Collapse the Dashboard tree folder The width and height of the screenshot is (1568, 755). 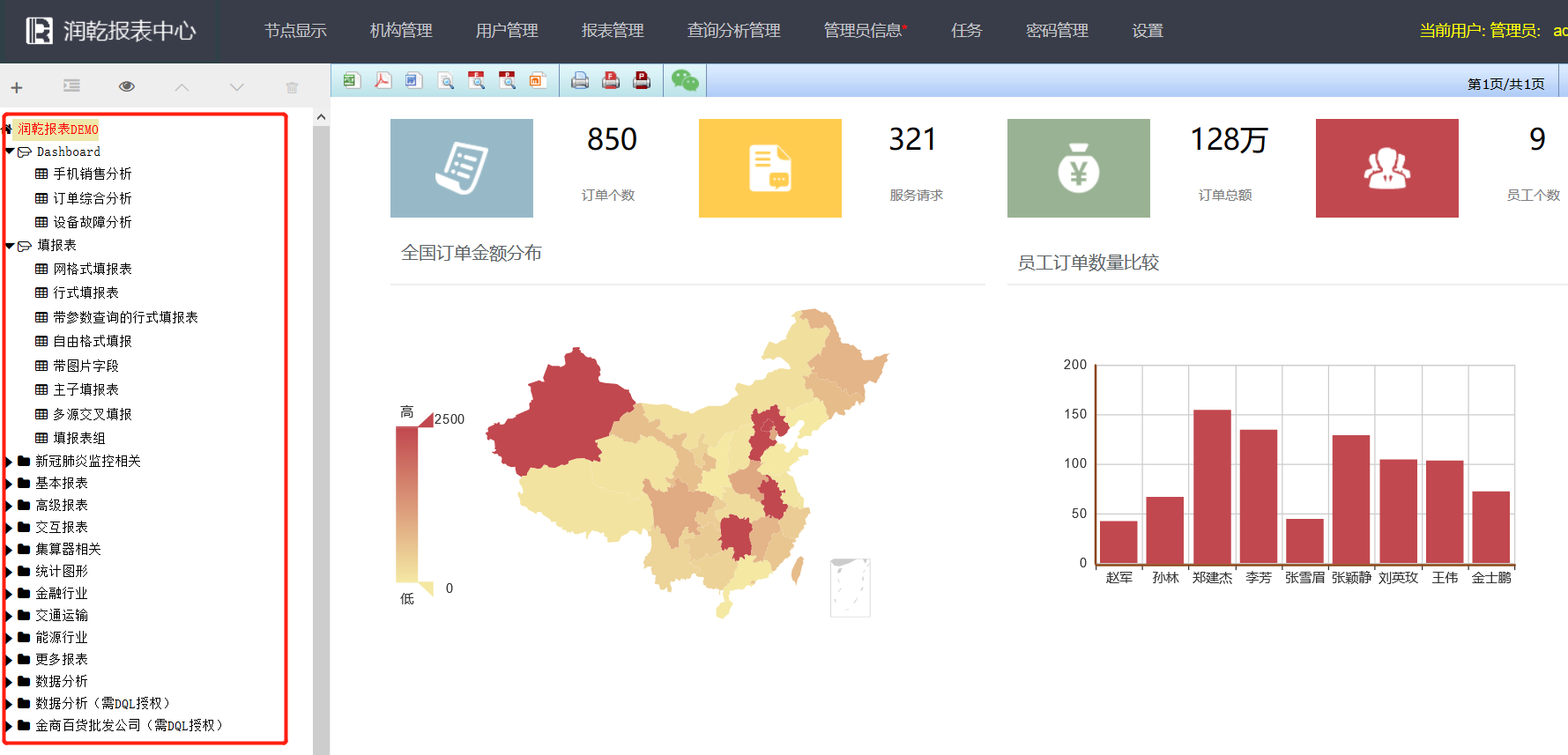click(x=10, y=152)
